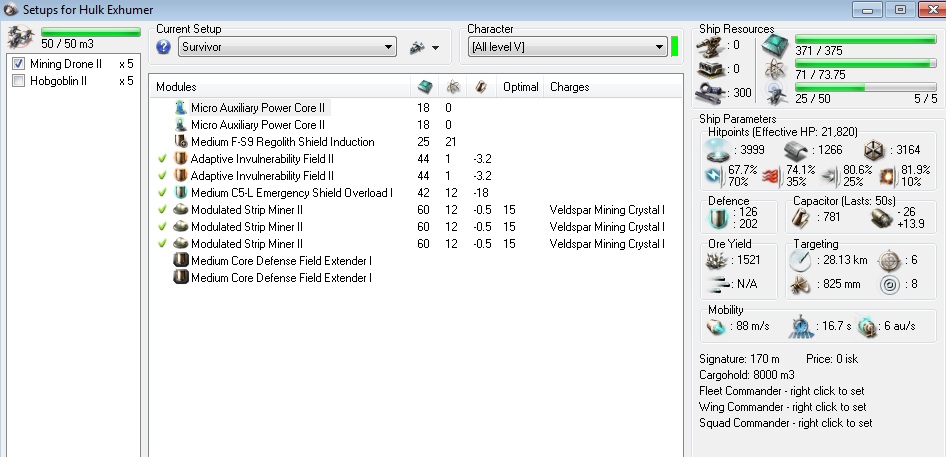Click the targeting range icon showing 28.13 km
The height and width of the screenshot is (457, 946).
pos(800,261)
